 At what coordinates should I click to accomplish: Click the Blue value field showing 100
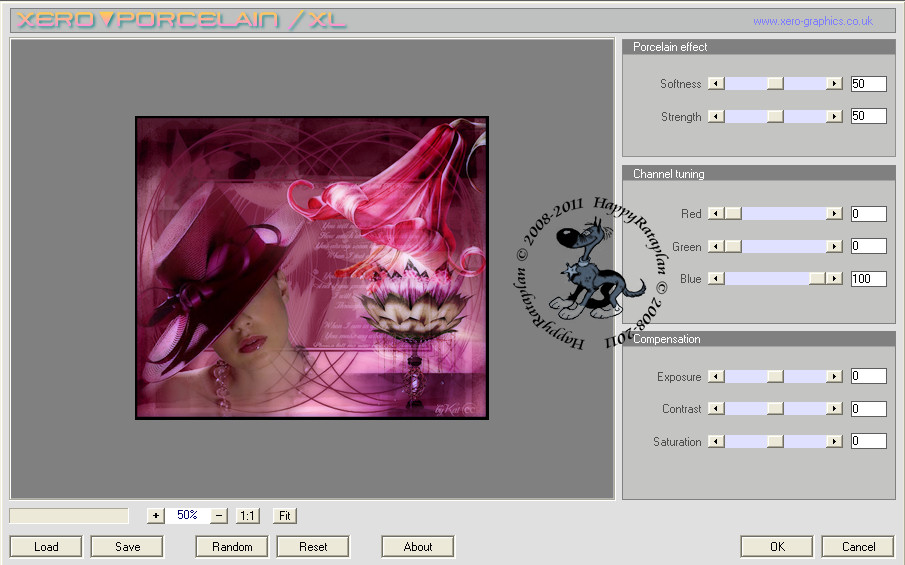tap(869, 279)
